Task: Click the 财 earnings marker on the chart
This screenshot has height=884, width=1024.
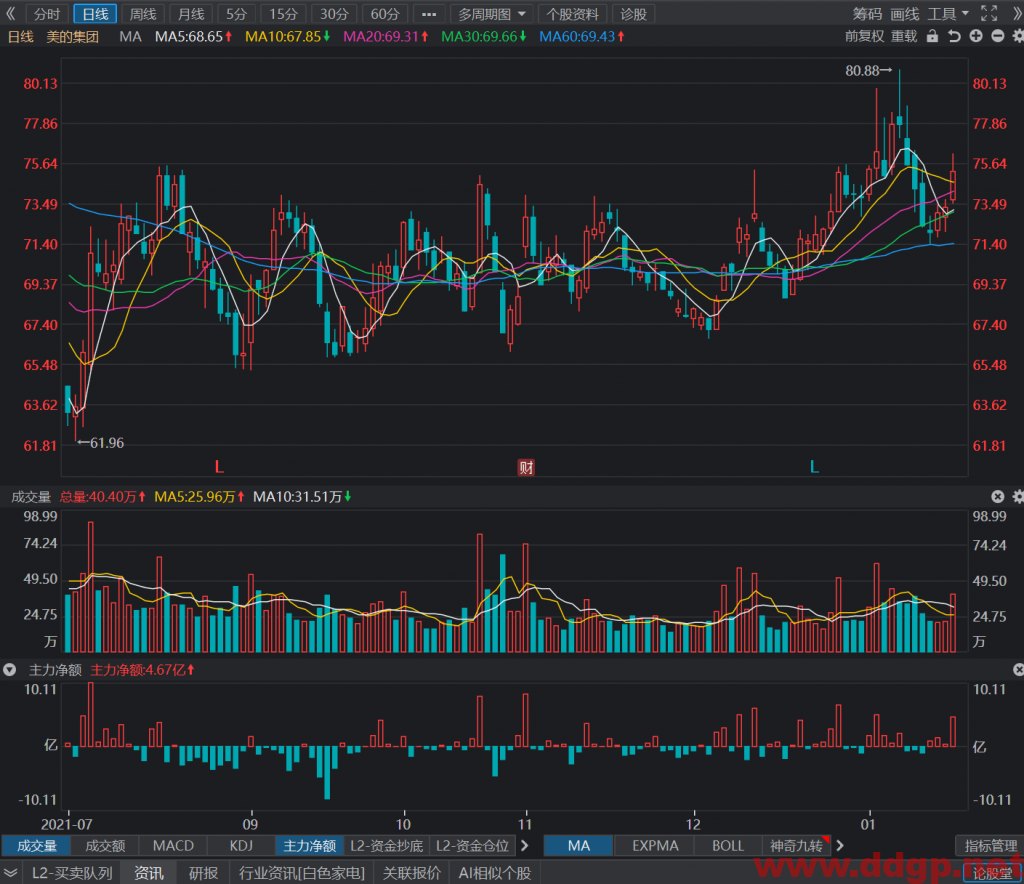Action: 526,467
